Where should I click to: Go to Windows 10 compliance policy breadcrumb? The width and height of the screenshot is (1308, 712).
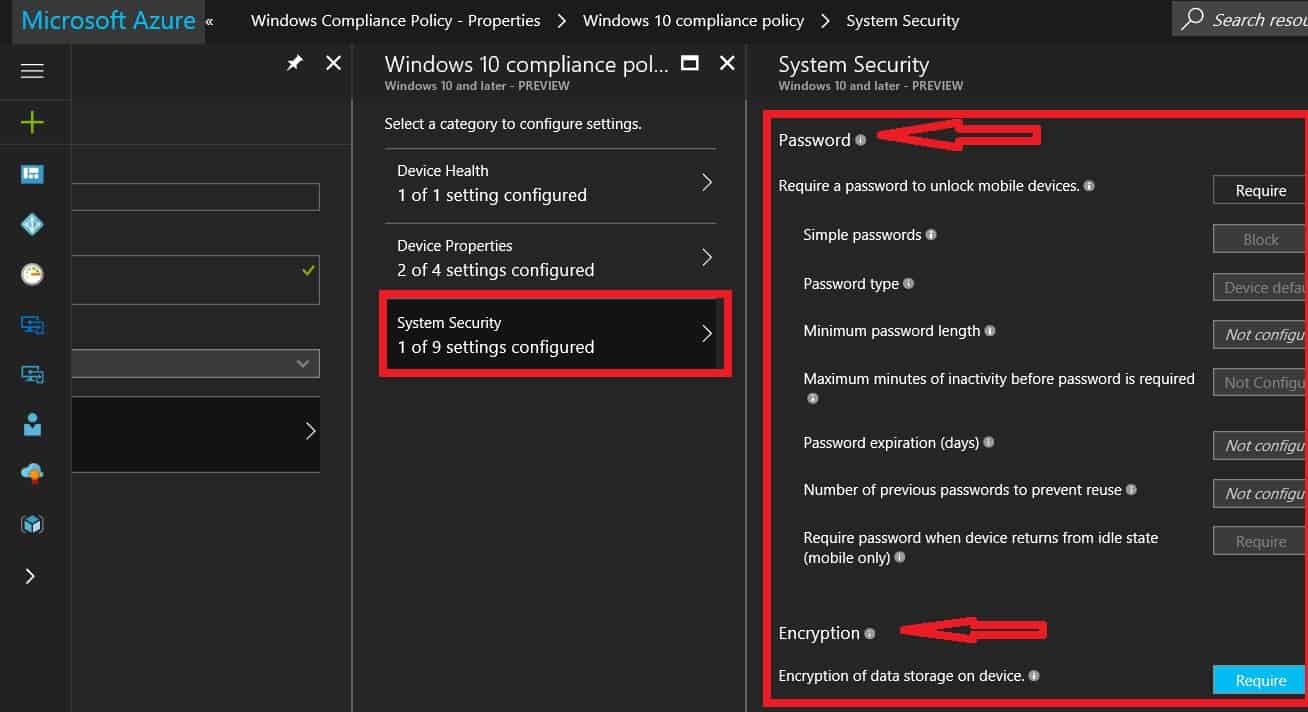click(693, 20)
